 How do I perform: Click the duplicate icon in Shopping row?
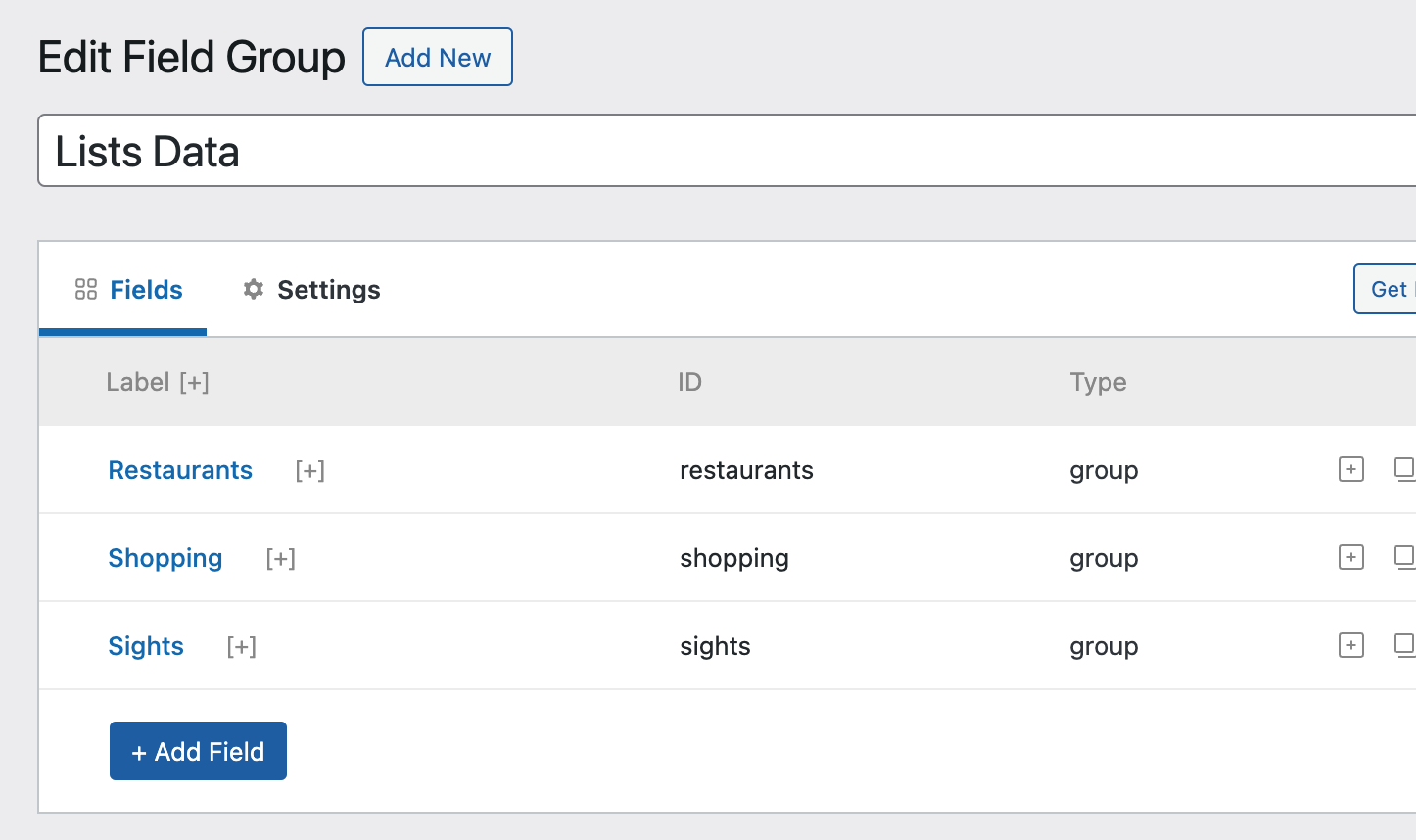coord(1404,557)
